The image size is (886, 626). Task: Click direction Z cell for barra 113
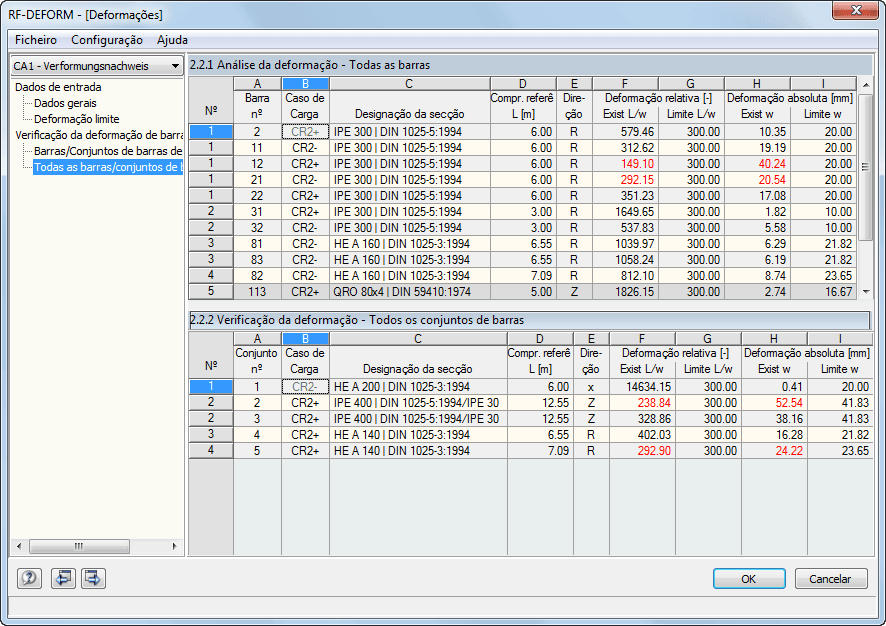coord(574,292)
